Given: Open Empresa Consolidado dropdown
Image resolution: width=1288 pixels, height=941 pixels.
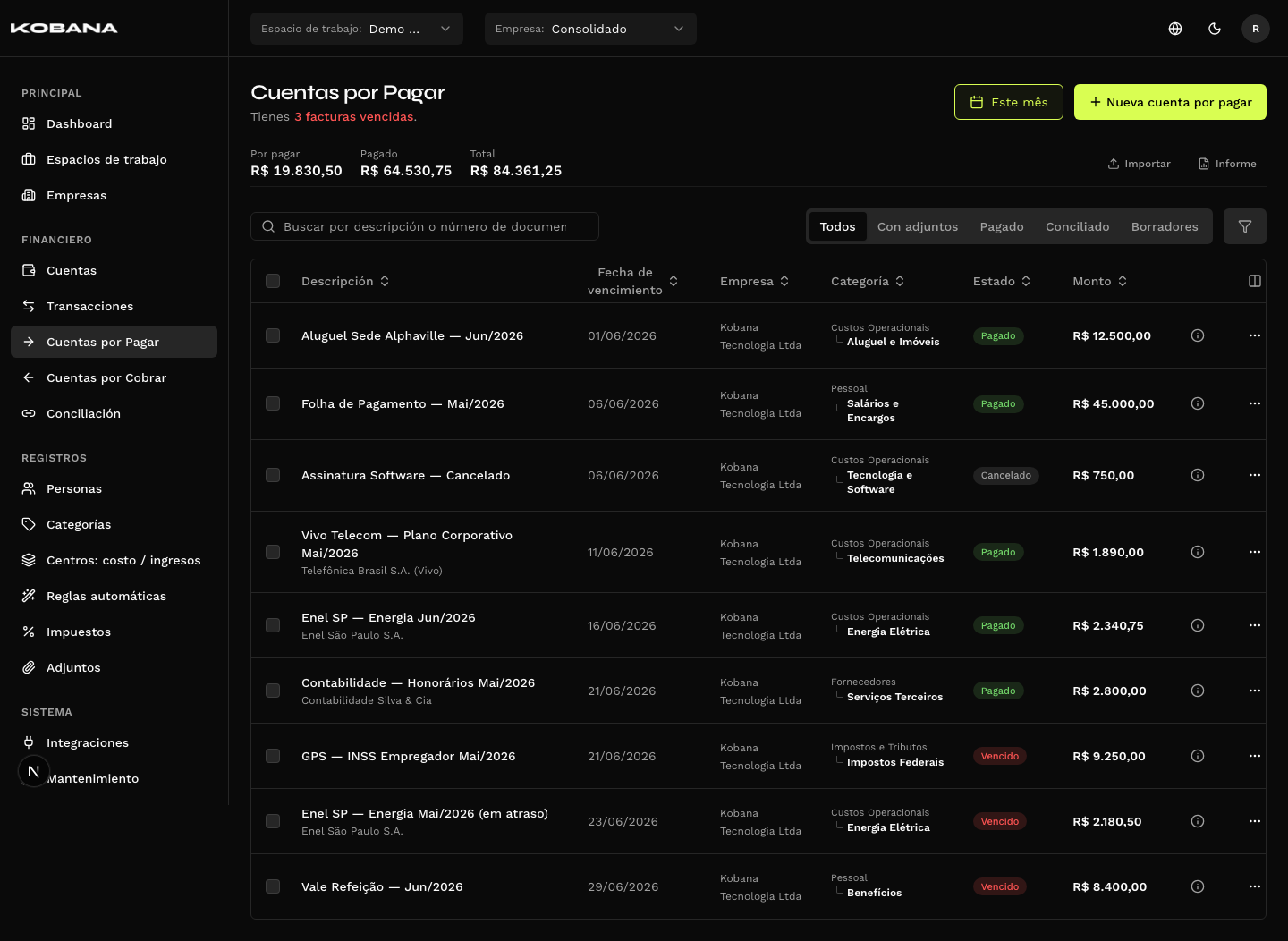Looking at the screenshot, I should (590, 29).
